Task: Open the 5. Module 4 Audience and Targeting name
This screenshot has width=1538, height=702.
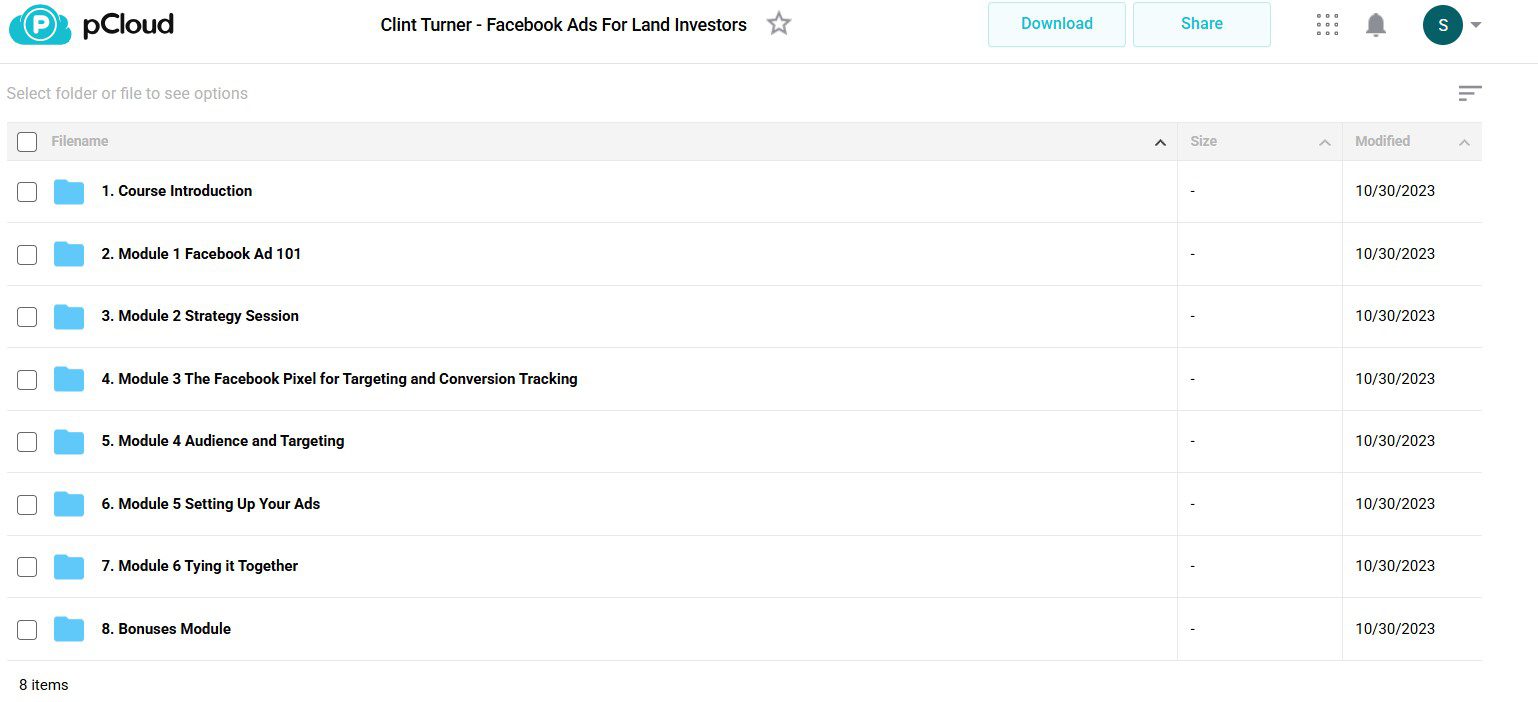Action: [223, 441]
